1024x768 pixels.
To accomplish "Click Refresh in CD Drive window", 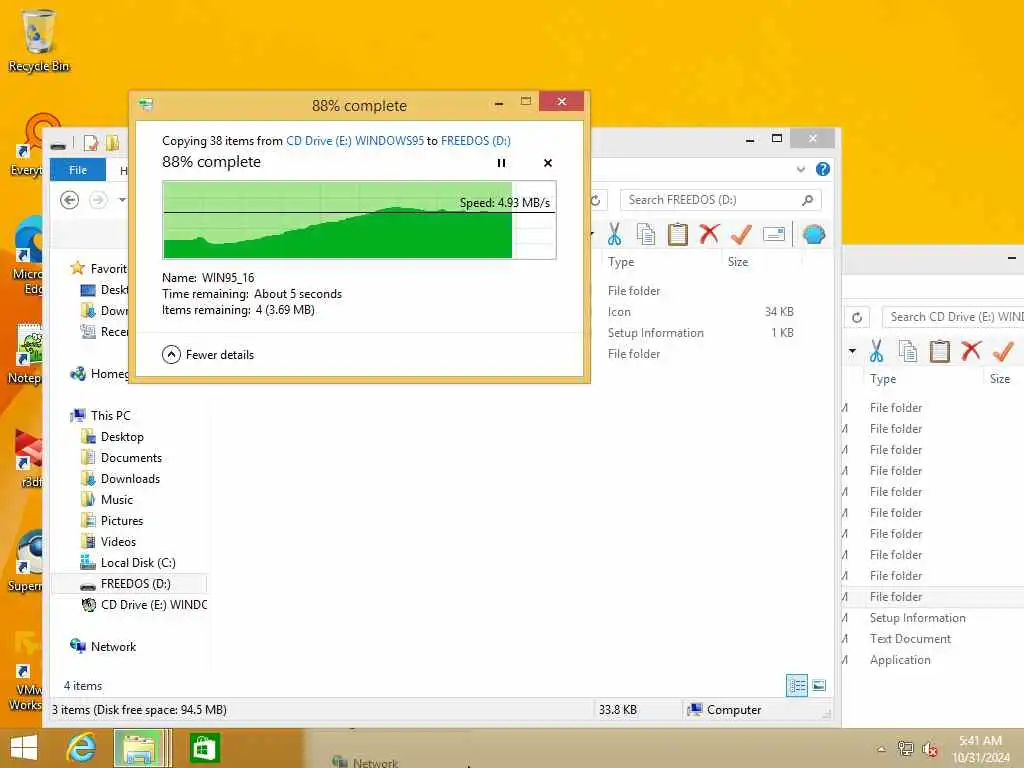I will tap(857, 317).
